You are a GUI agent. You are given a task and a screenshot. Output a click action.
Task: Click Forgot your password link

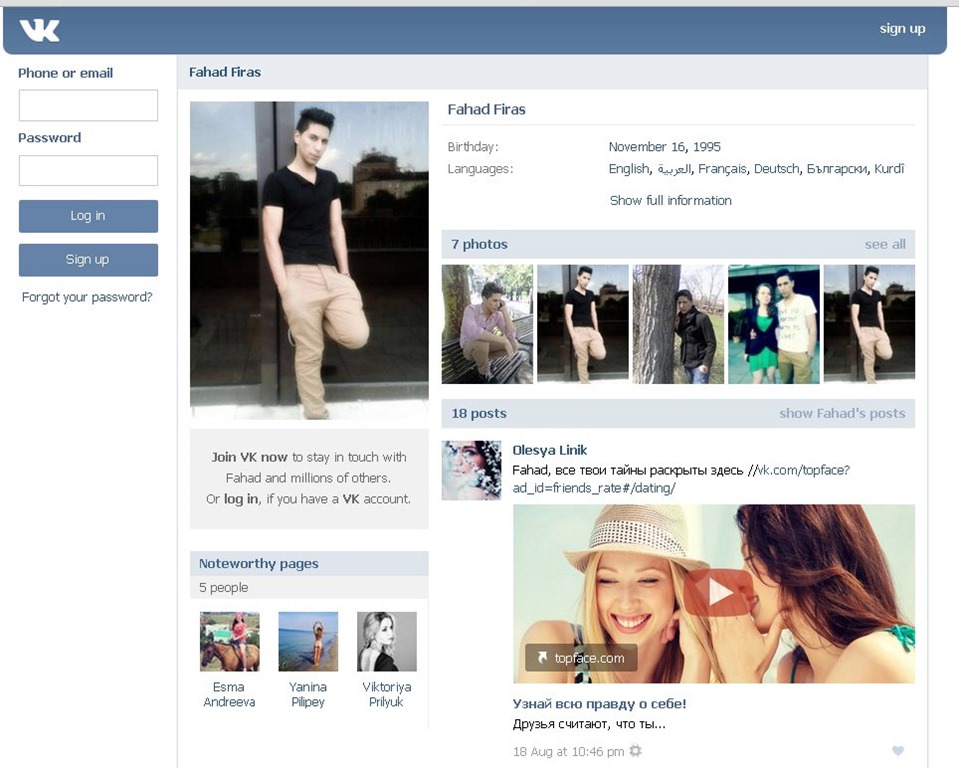tap(87, 297)
